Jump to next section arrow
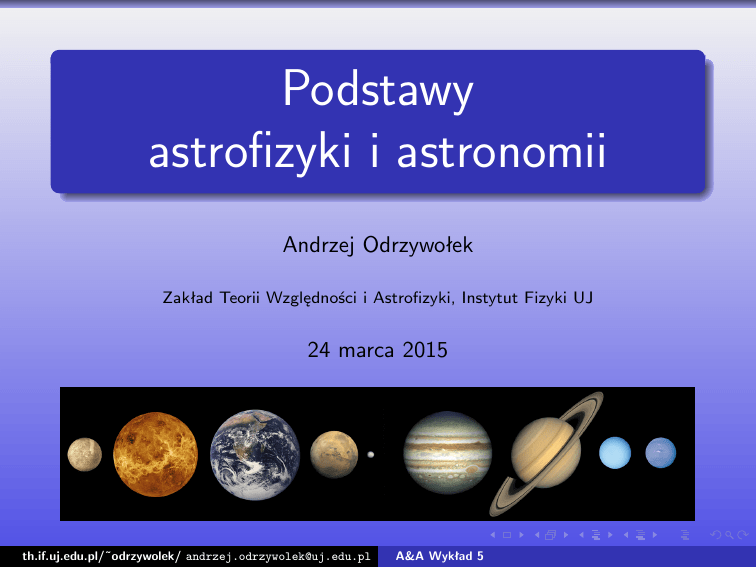The image size is (756, 567). (x=655, y=535)
